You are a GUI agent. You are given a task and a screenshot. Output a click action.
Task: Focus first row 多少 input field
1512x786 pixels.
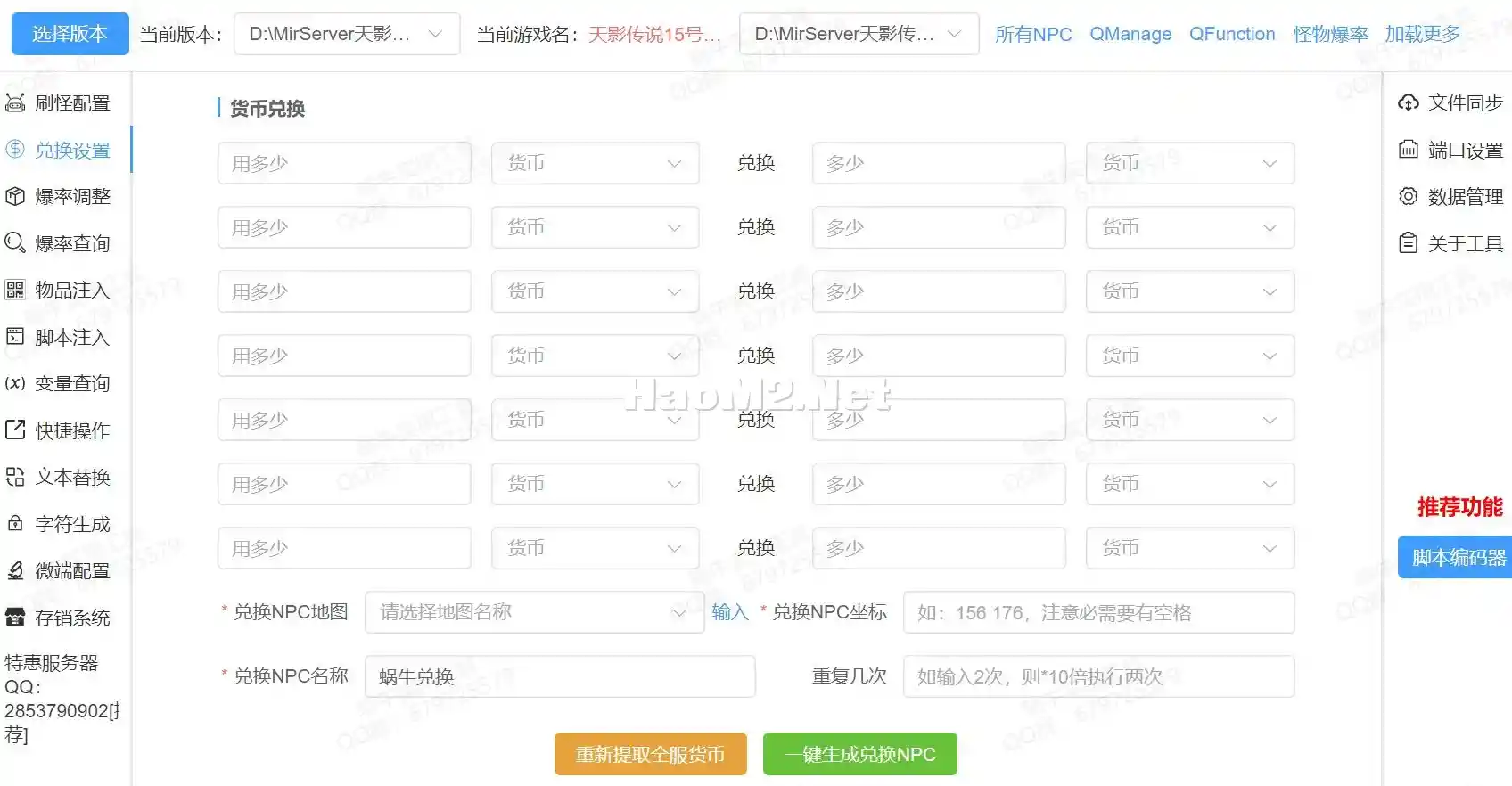(939, 163)
